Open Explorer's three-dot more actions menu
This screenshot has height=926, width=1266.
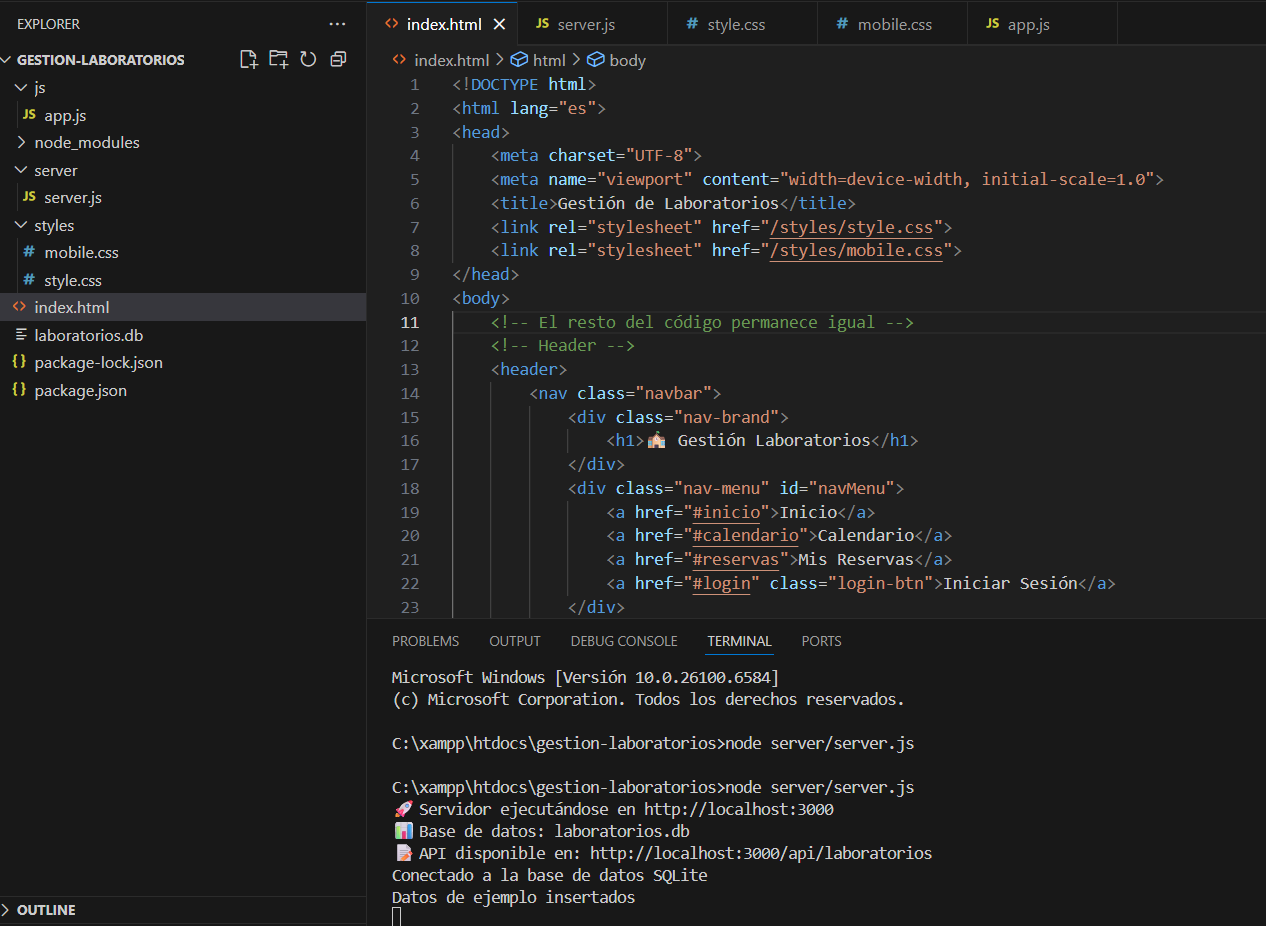point(338,24)
